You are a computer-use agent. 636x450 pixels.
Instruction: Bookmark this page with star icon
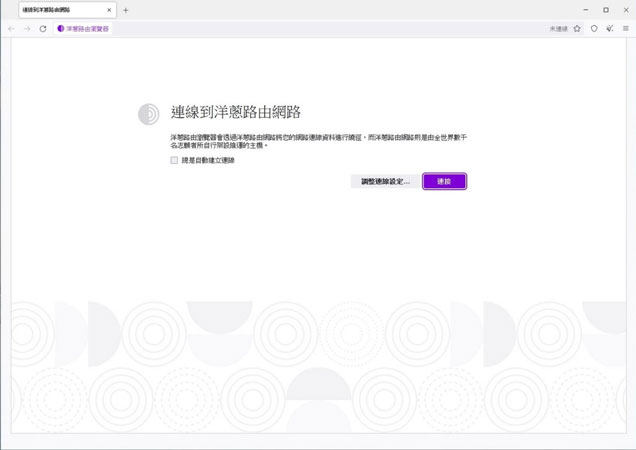577,28
